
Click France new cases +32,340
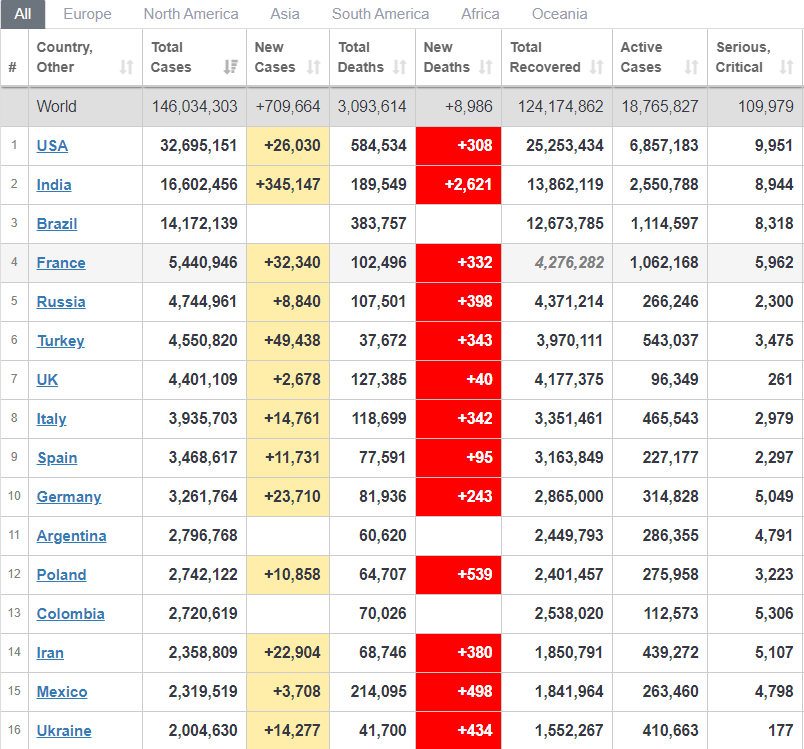pos(292,262)
